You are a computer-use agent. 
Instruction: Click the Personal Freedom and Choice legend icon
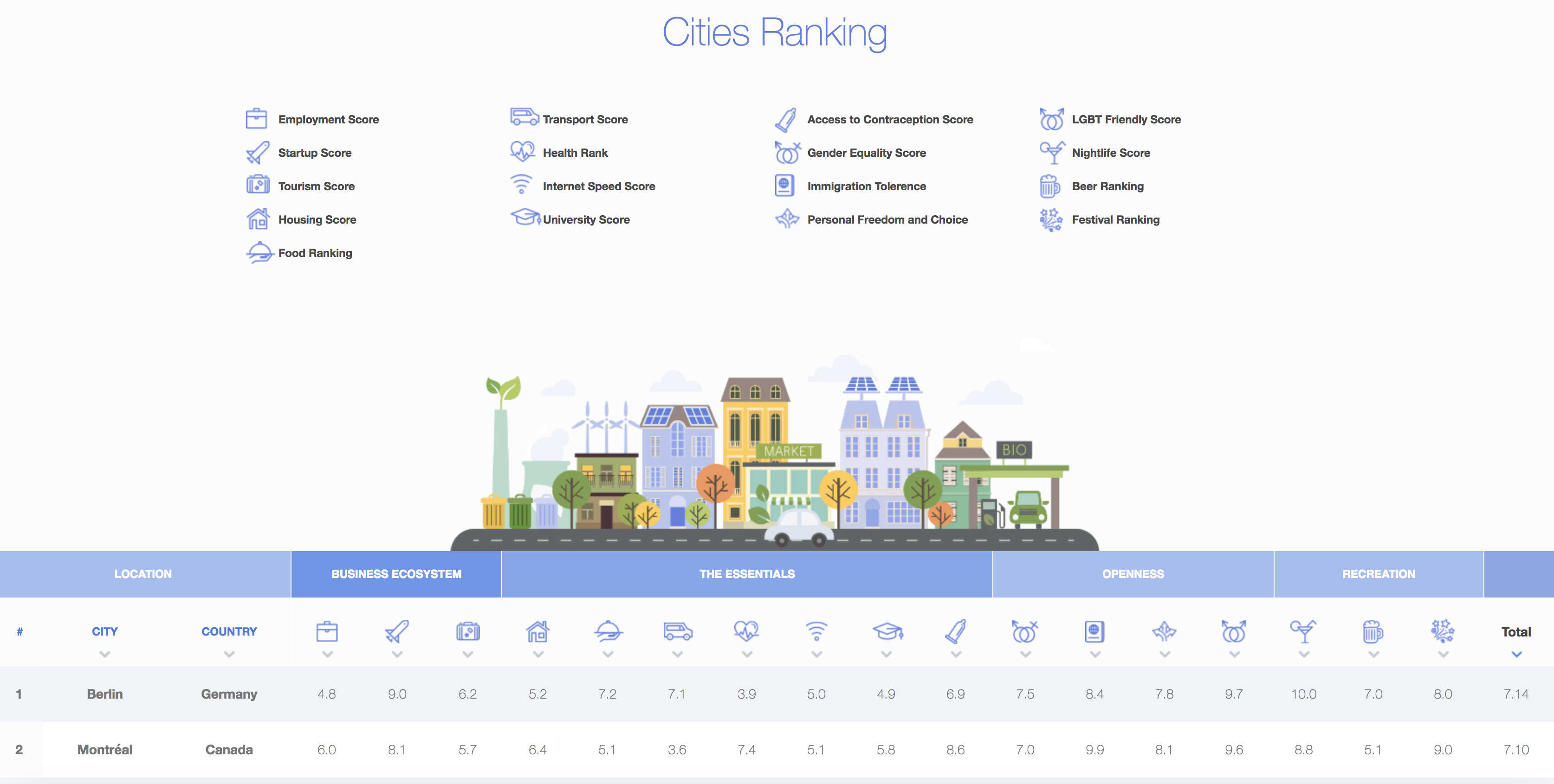(x=787, y=218)
